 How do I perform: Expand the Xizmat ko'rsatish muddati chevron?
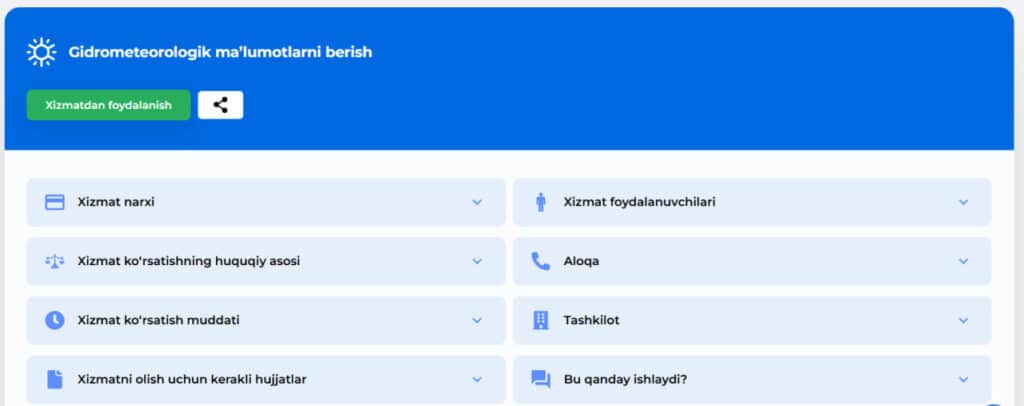click(x=477, y=320)
